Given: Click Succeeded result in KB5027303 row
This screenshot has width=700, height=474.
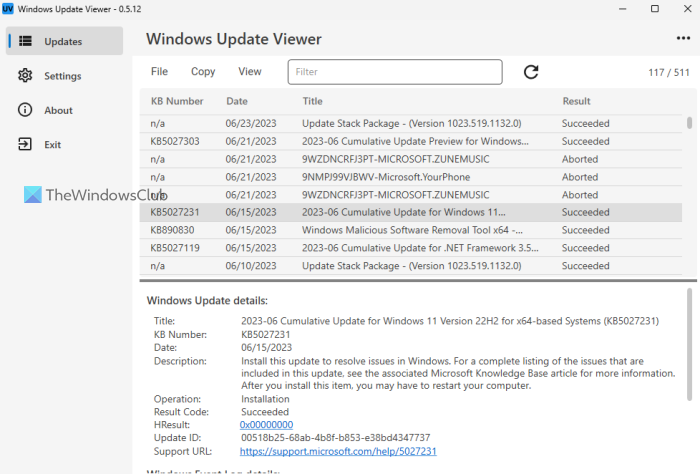Looking at the screenshot, I should pos(585,141).
